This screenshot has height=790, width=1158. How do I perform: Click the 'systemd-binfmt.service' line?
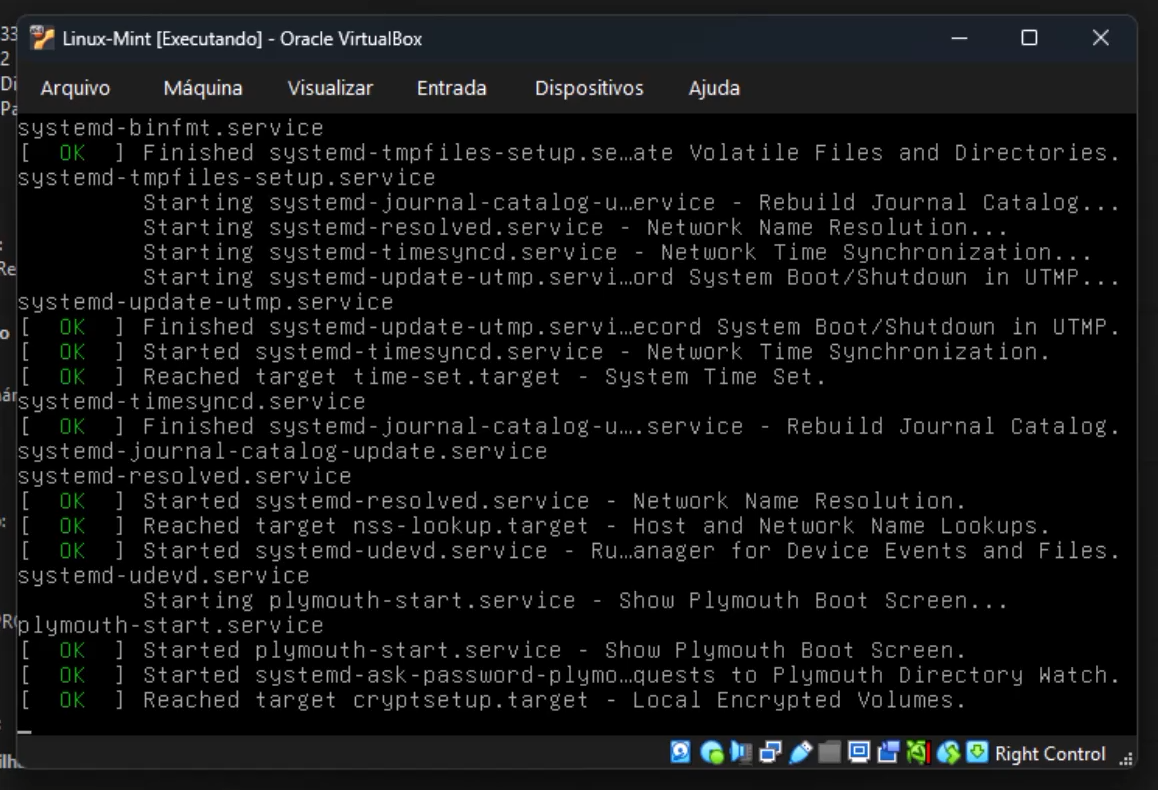[x=171, y=128]
